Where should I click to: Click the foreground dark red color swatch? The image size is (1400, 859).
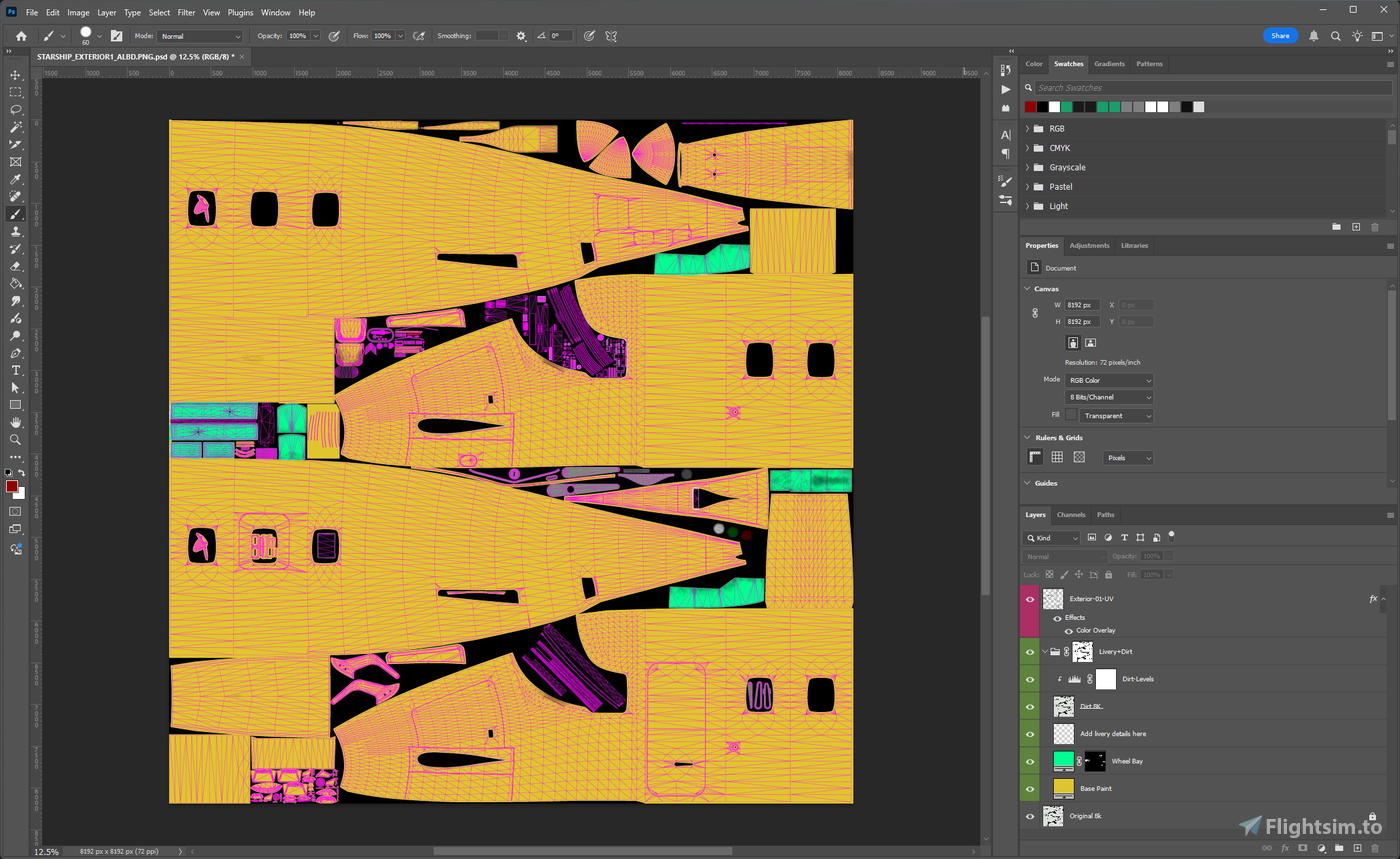[x=11, y=486]
